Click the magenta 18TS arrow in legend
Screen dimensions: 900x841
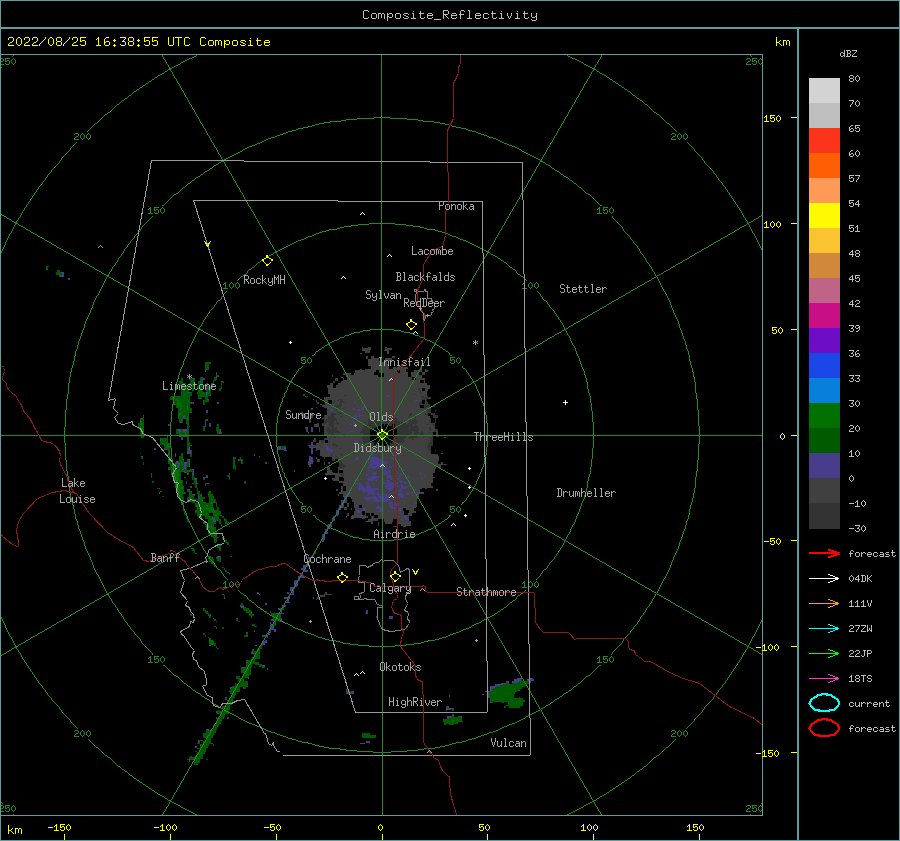point(824,679)
